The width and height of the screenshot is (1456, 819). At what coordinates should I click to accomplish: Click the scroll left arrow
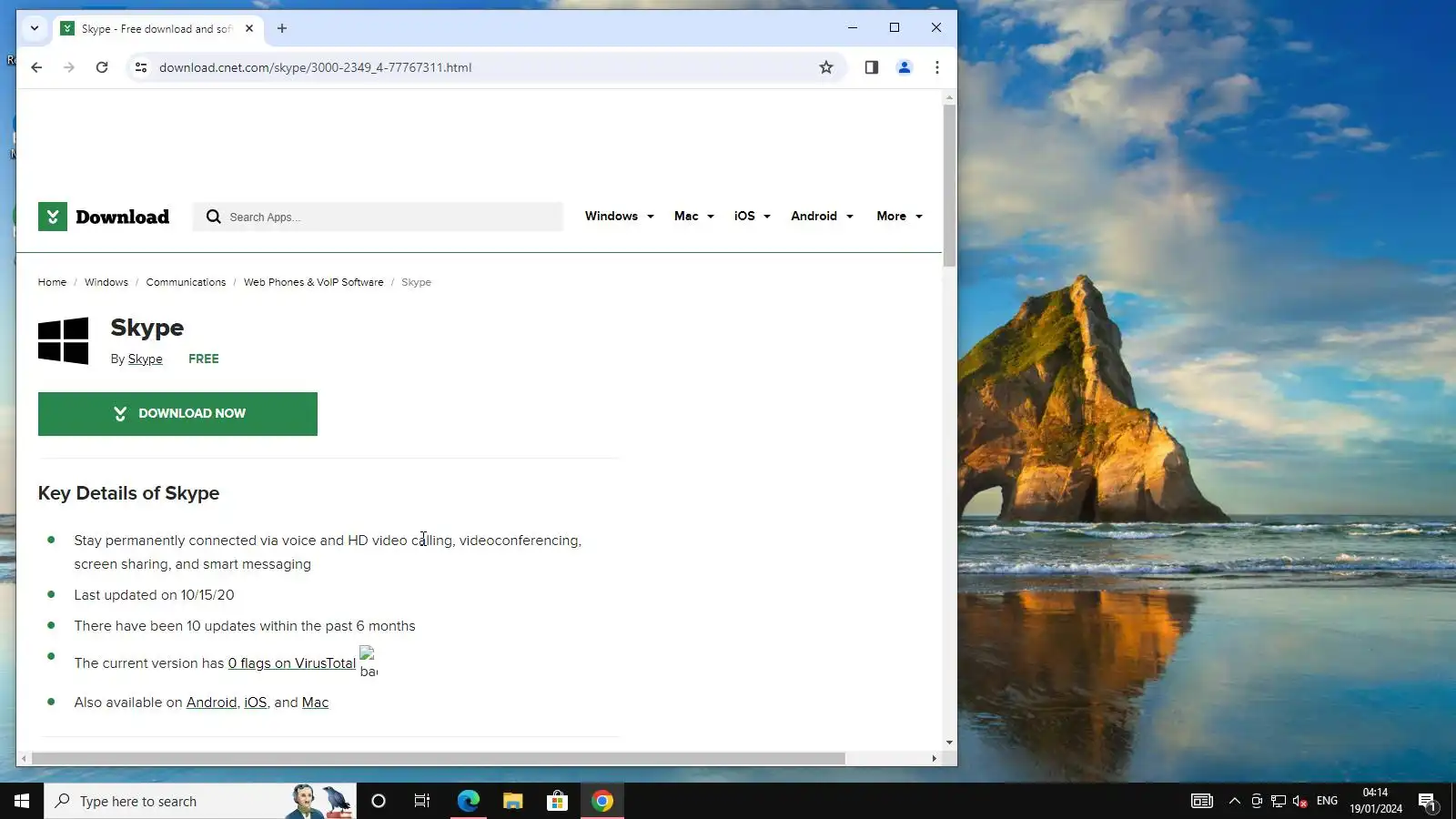24,758
